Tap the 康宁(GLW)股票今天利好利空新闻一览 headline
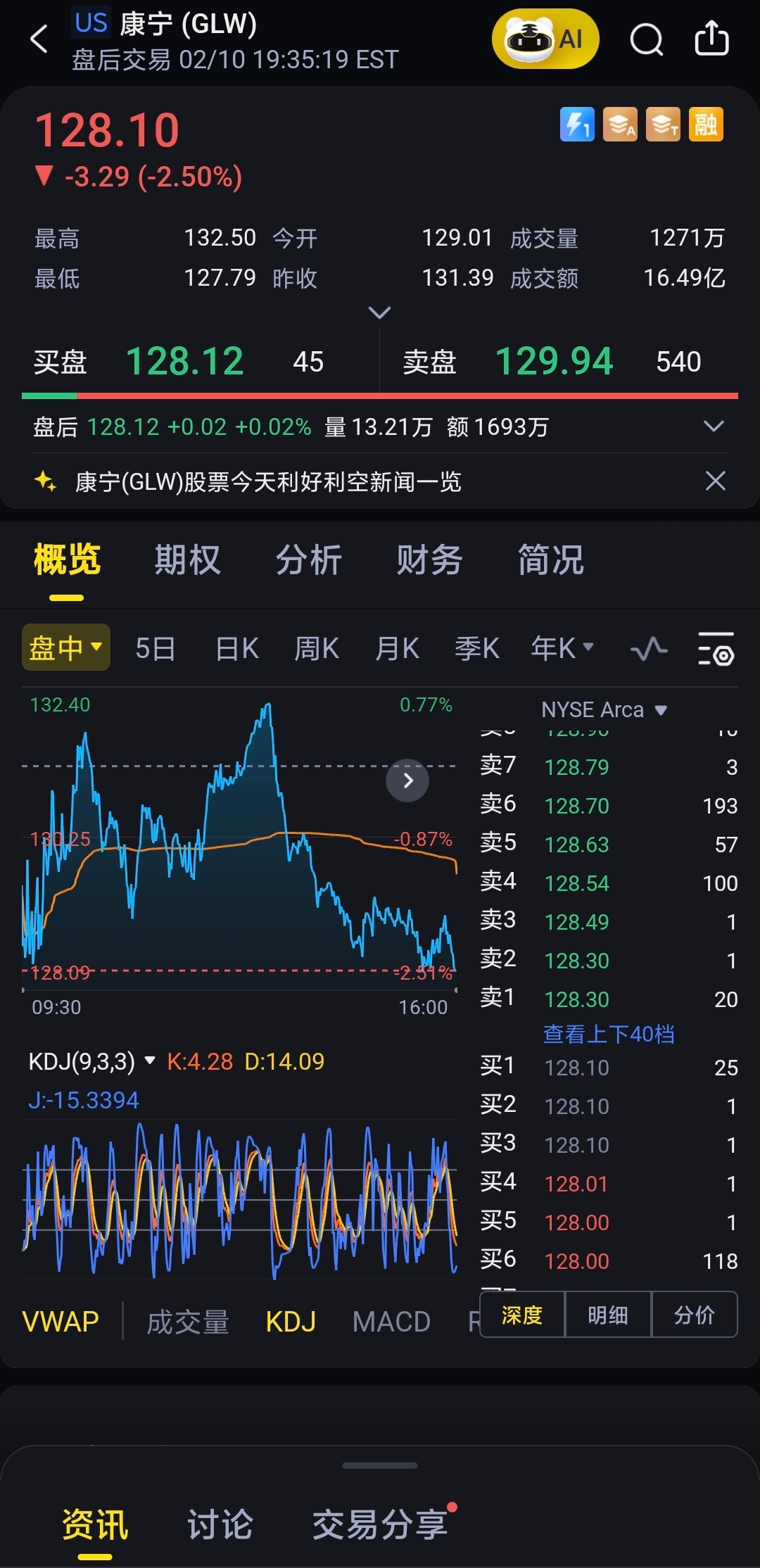The height and width of the screenshot is (1568, 760). click(268, 481)
